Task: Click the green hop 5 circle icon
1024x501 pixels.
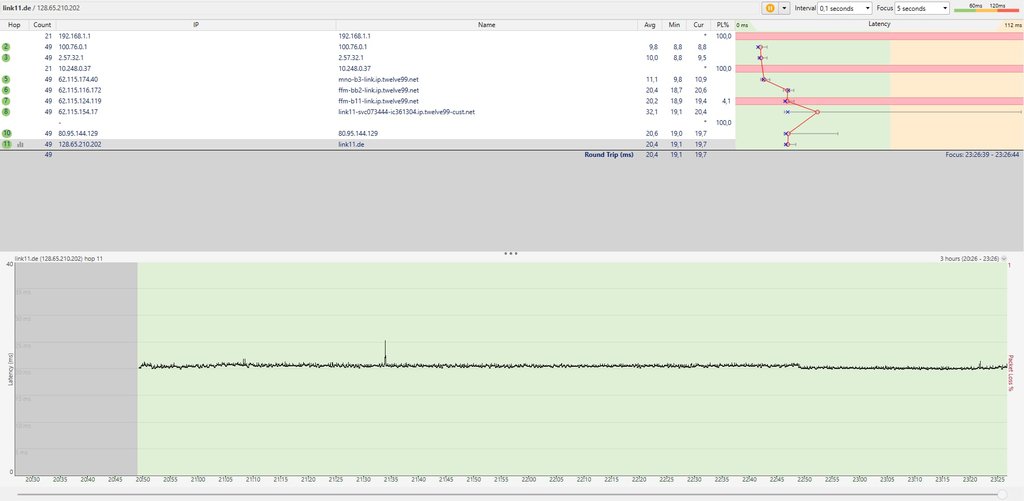Action: click(x=7, y=79)
